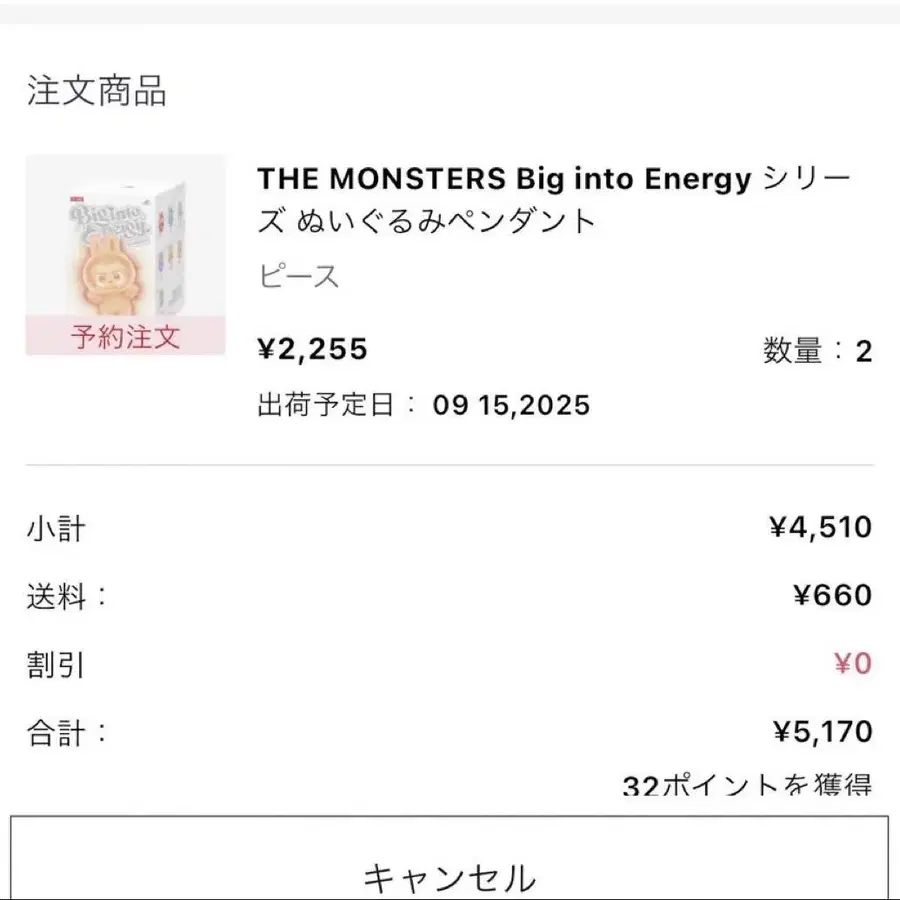Click the 予約注文 preorder badge
This screenshot has height=900, width=900.
point(126,336)
